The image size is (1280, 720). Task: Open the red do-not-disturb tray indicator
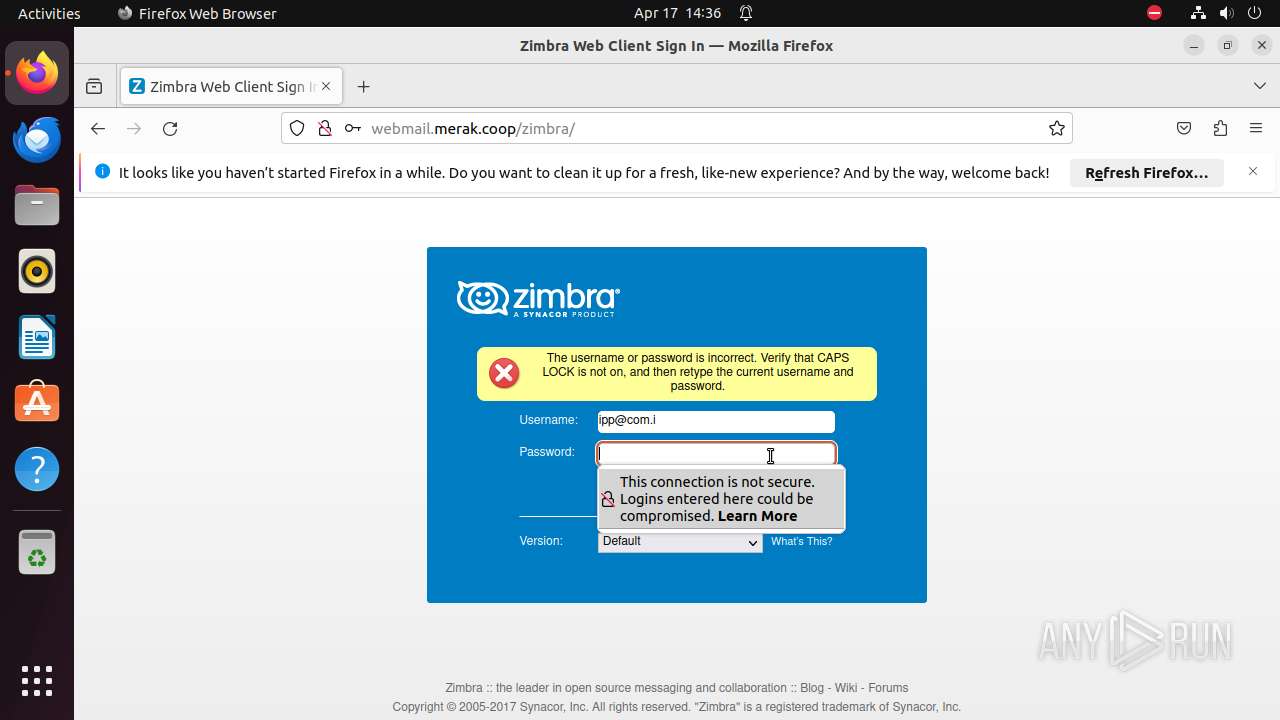(1155, 13)
